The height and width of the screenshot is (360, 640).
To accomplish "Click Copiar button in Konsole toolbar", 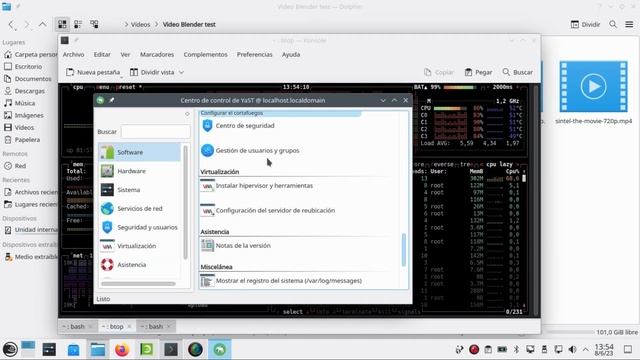I will point(439,72).
